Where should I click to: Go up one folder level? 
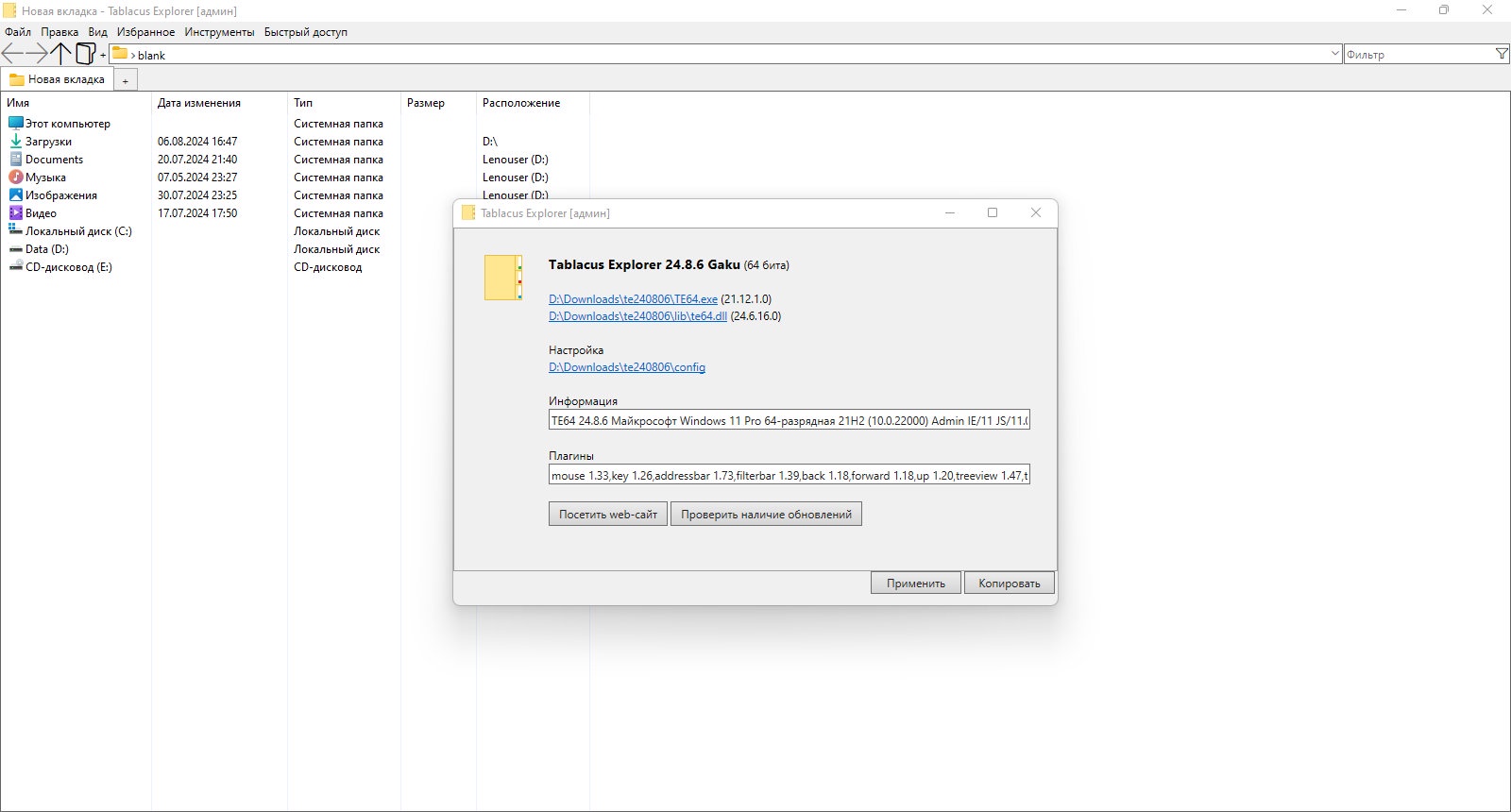coord(61,54)
